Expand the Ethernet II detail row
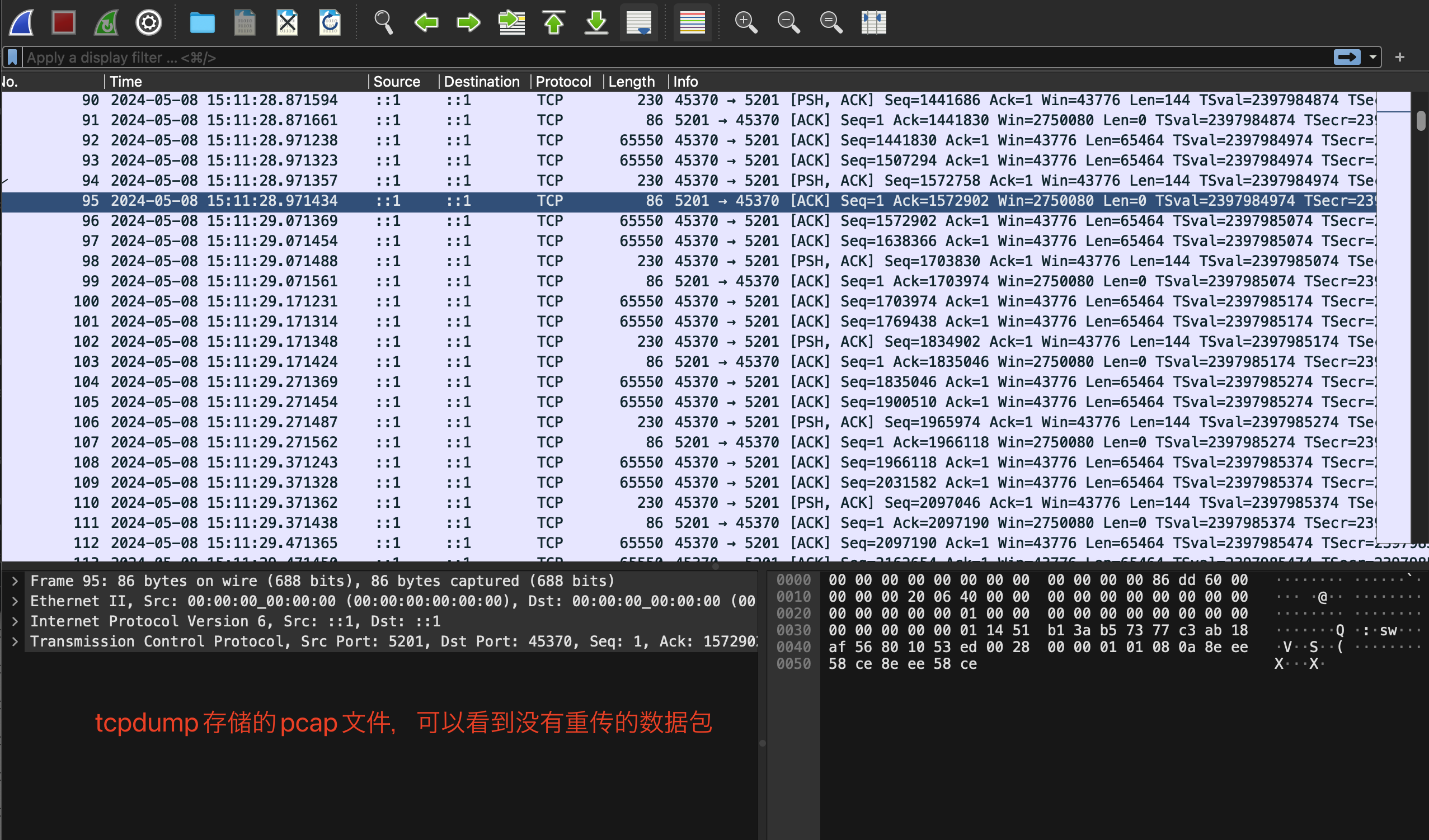 (x=15, y=601)
